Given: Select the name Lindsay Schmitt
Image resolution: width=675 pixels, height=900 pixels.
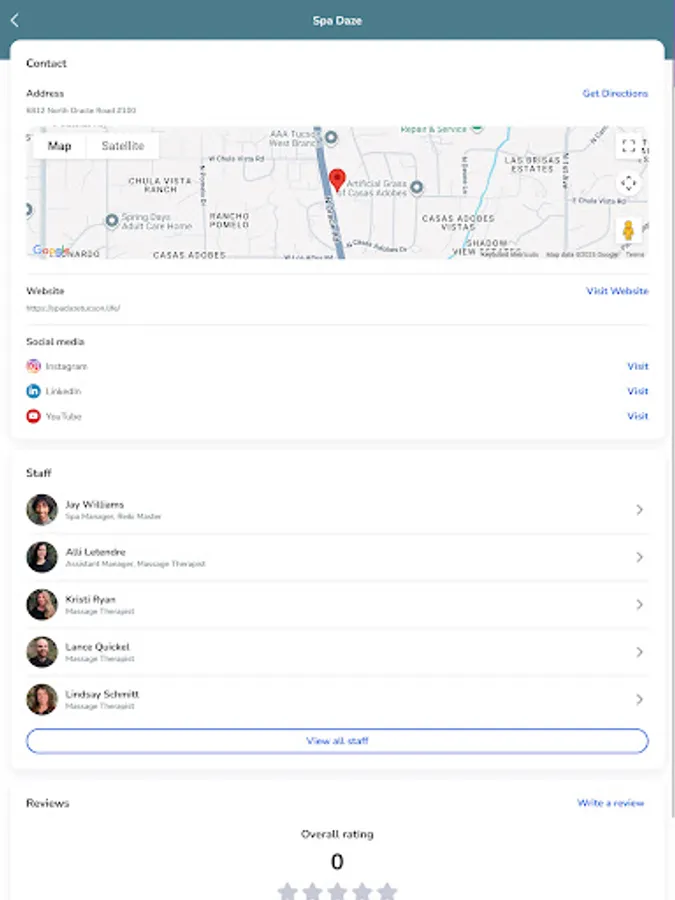Looking at the screenshot, I should (x=102, y=694).
